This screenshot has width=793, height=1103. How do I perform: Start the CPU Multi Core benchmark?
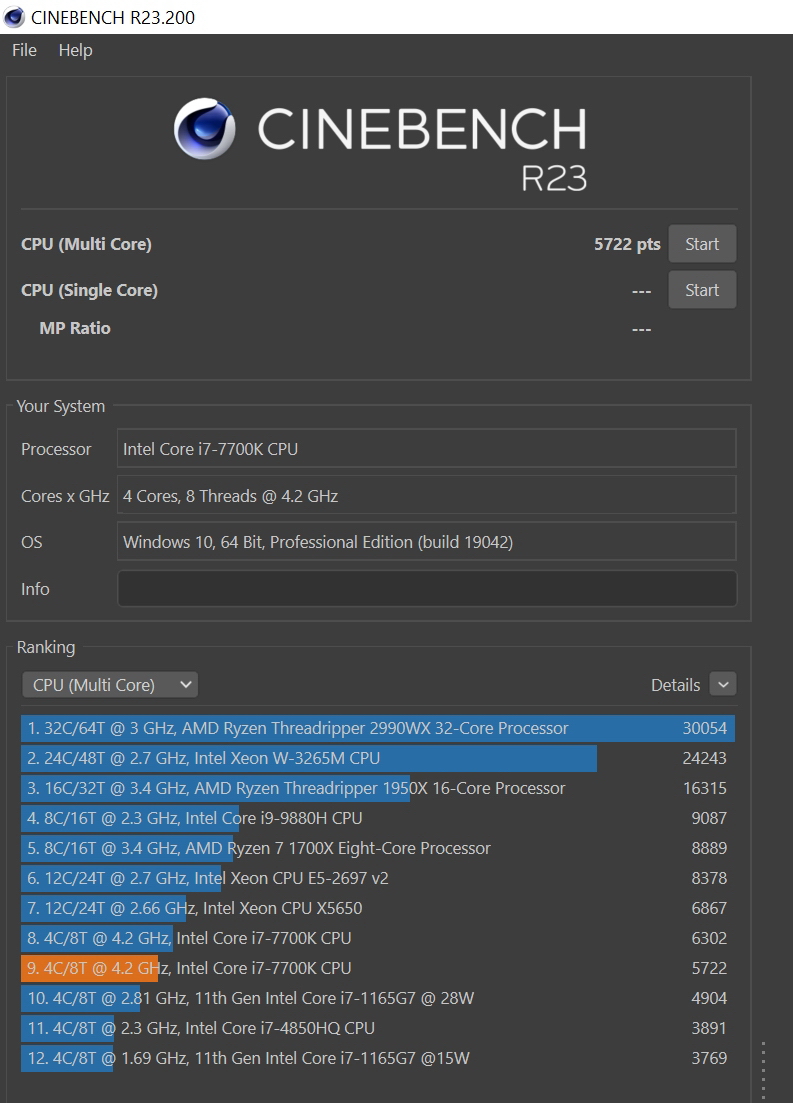click(701, 244)
